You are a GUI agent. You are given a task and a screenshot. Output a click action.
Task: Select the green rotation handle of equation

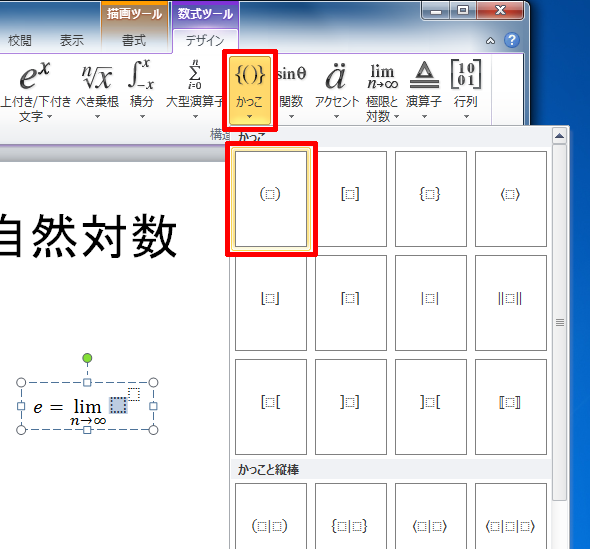click(87, 358)
